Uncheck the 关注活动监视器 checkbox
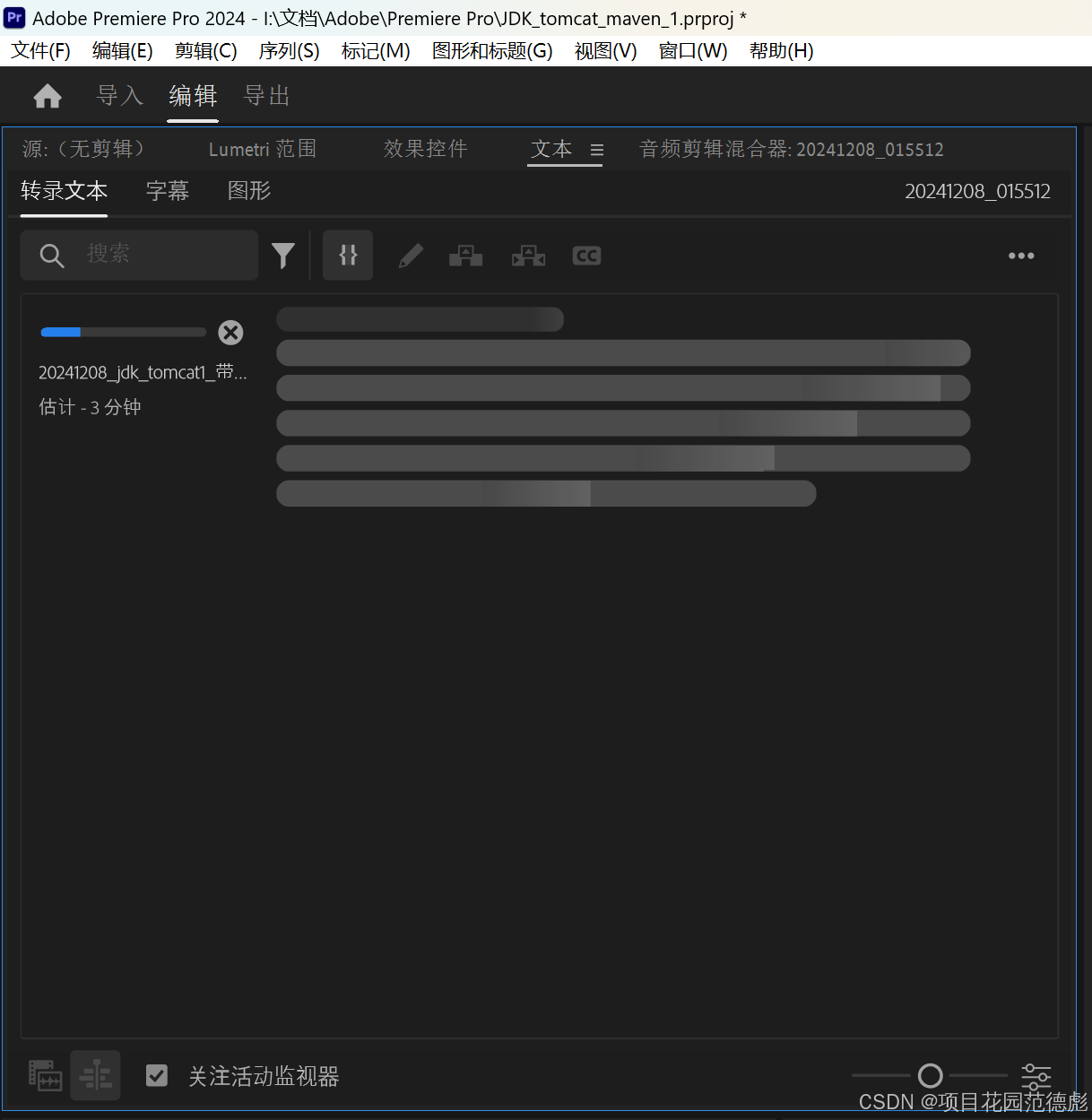The width and height of the screenshot is (1092, 1120). 157,1075
